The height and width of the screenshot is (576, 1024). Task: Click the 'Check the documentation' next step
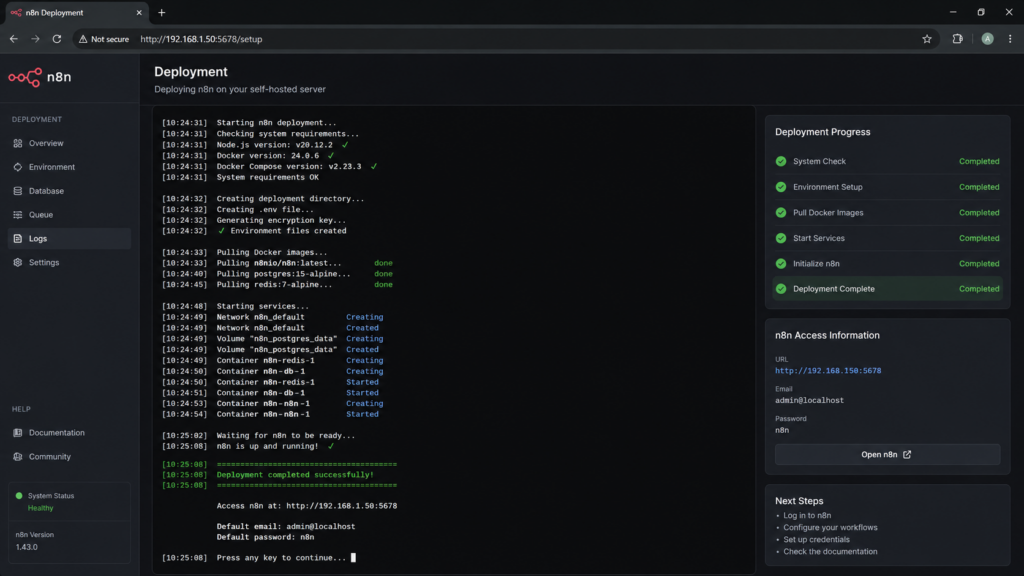click(830, 552)
